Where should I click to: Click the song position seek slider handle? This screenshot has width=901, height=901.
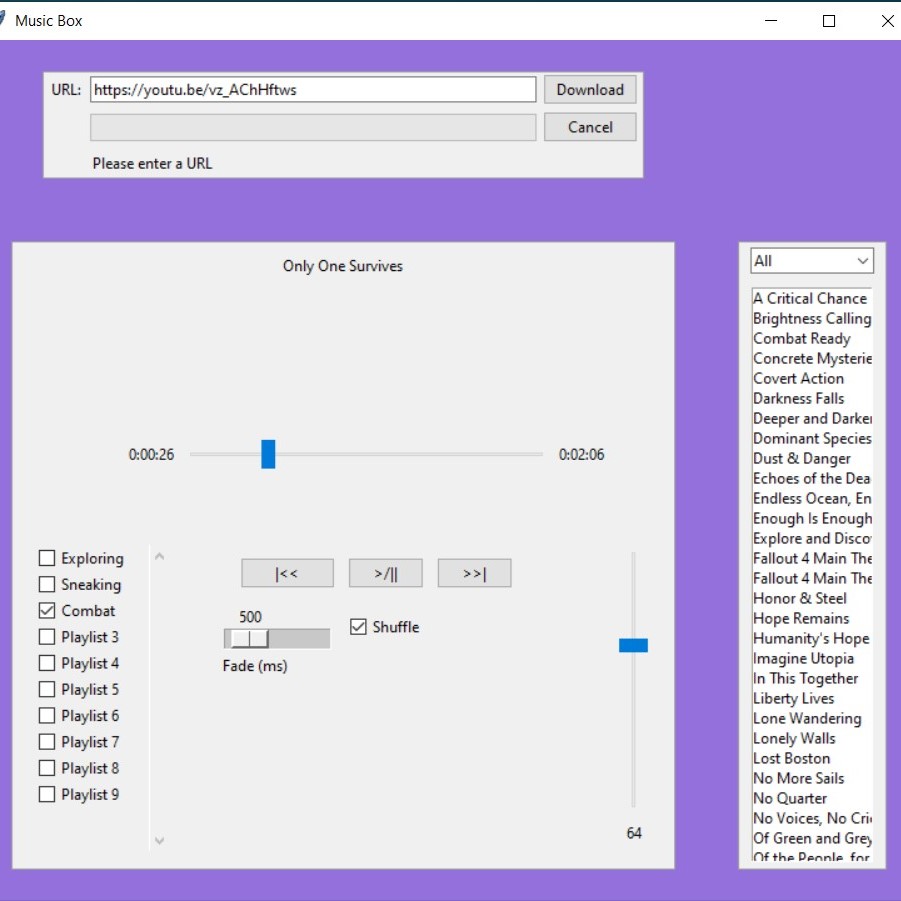click(x=268, y=454)
